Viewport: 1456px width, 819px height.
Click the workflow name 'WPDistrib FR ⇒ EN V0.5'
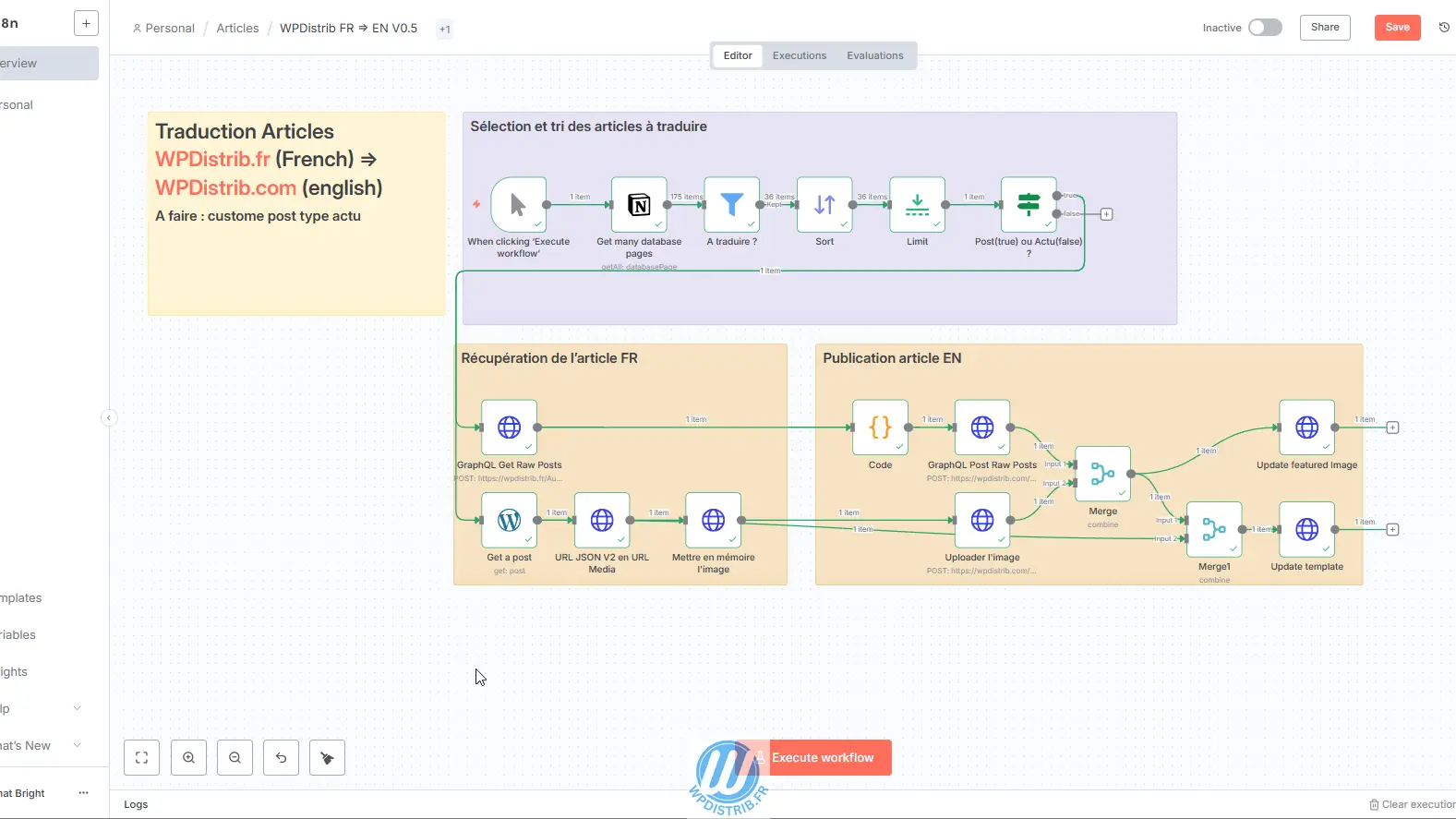(x=348, y=29)
